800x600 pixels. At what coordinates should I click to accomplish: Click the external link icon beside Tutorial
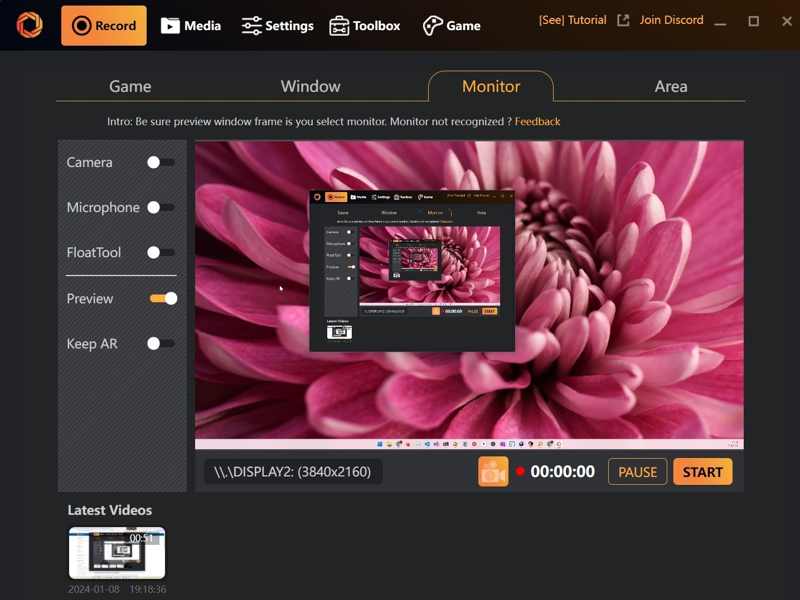(x=623, y=20)
